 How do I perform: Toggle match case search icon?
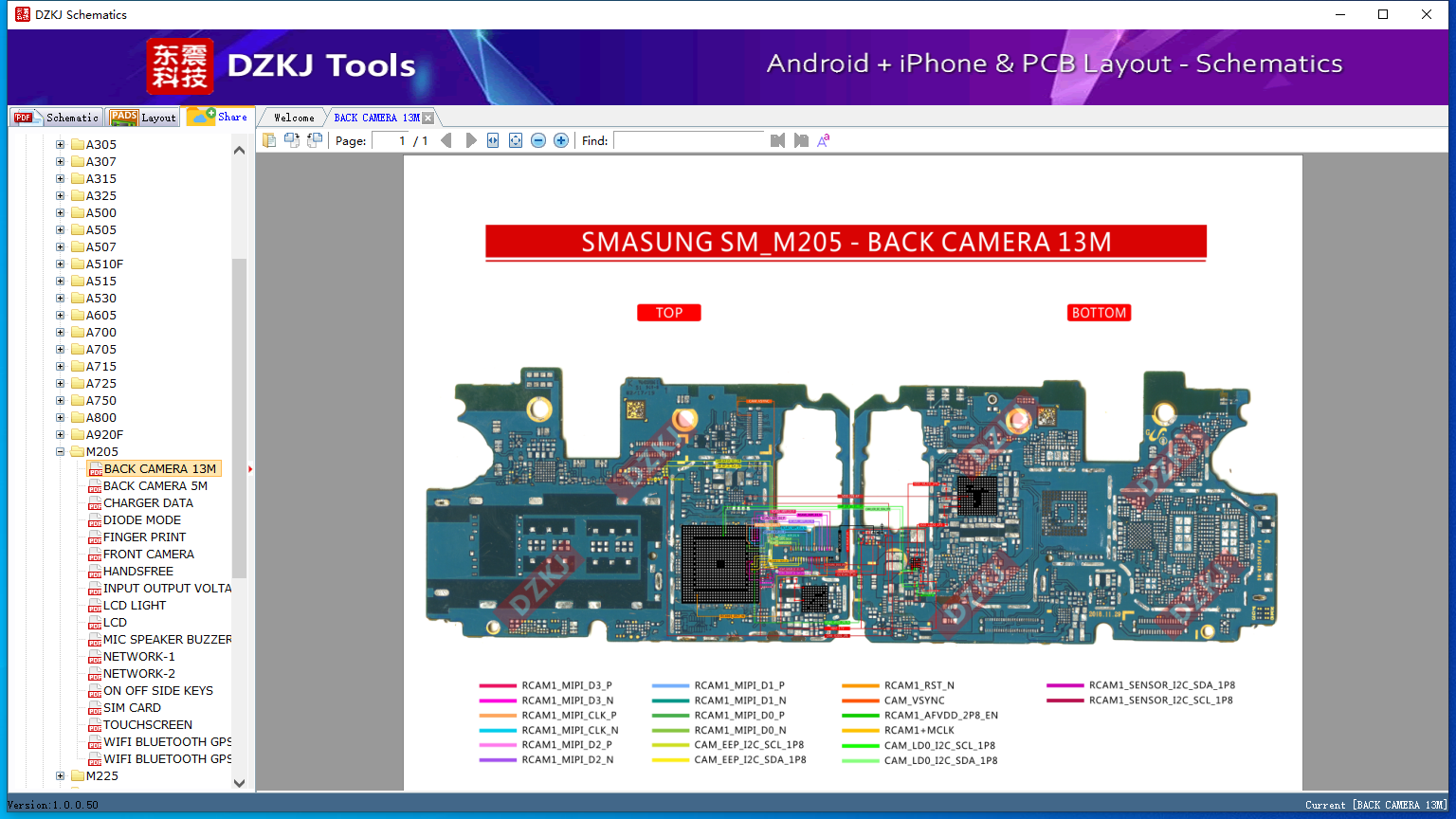tap(824, 140)
